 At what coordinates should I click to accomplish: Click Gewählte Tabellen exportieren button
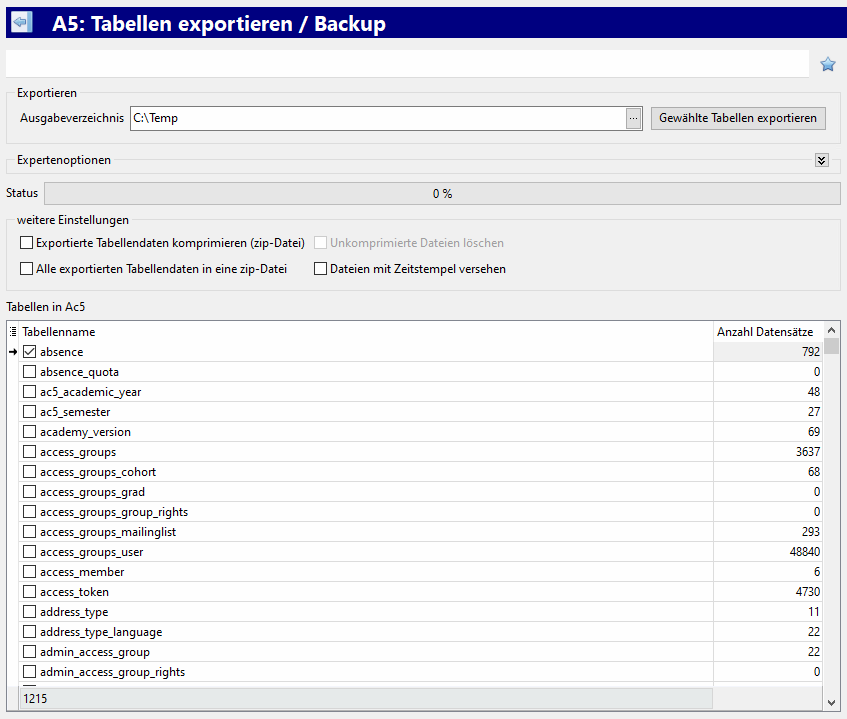pos(739,118)
